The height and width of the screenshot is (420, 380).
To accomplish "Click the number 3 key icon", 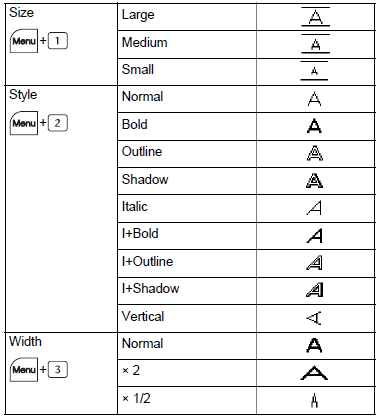I will 58,369.
